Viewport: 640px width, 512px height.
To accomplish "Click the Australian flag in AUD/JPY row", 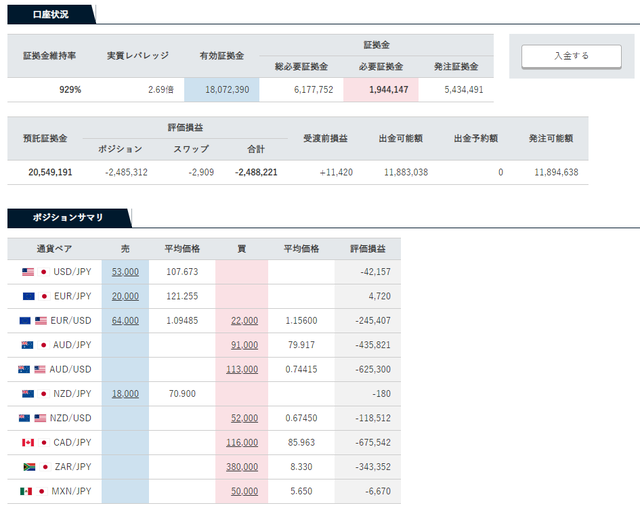I will click(x=28, y=345).
